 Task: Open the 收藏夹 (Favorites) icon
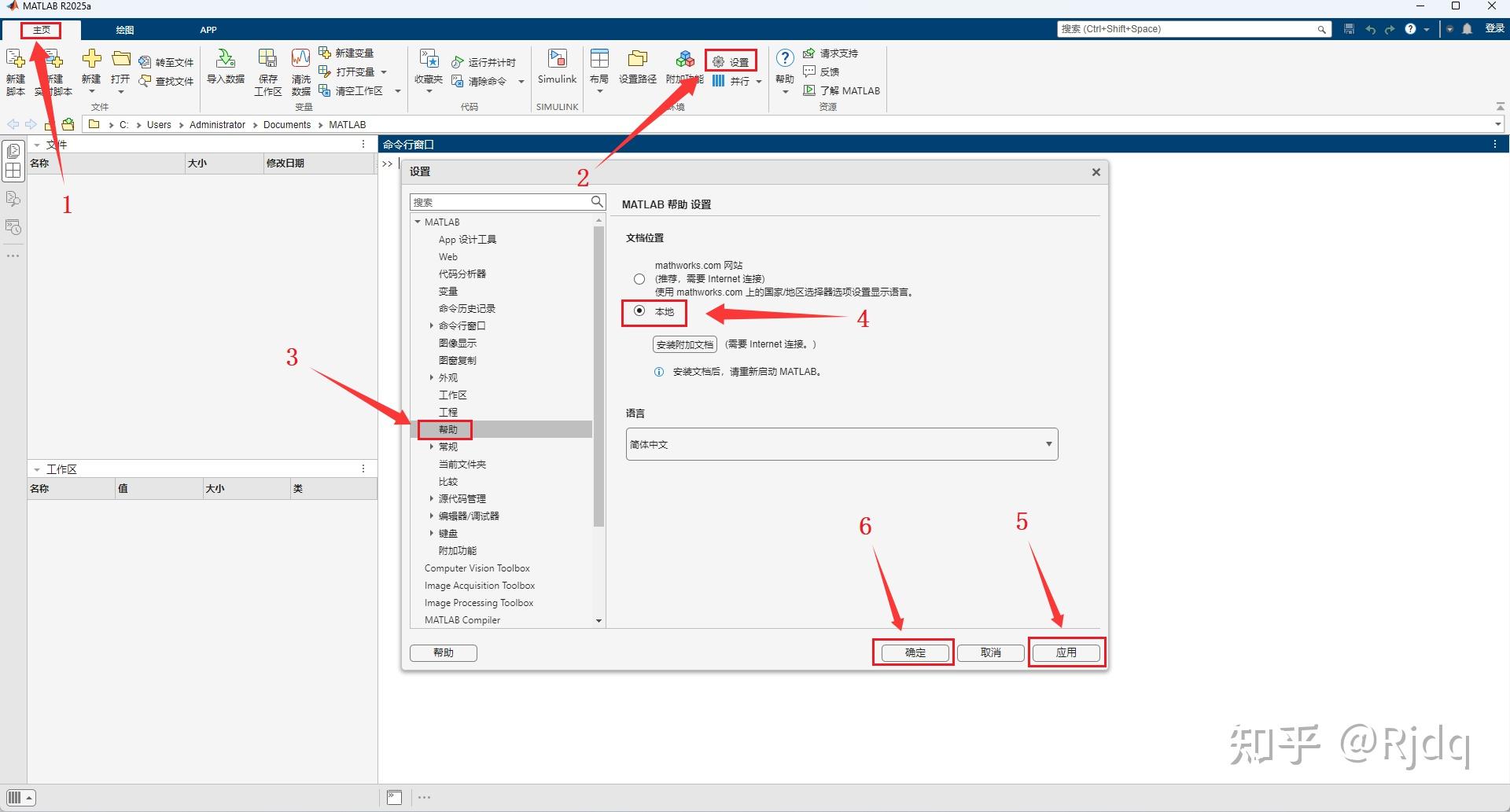429,69
